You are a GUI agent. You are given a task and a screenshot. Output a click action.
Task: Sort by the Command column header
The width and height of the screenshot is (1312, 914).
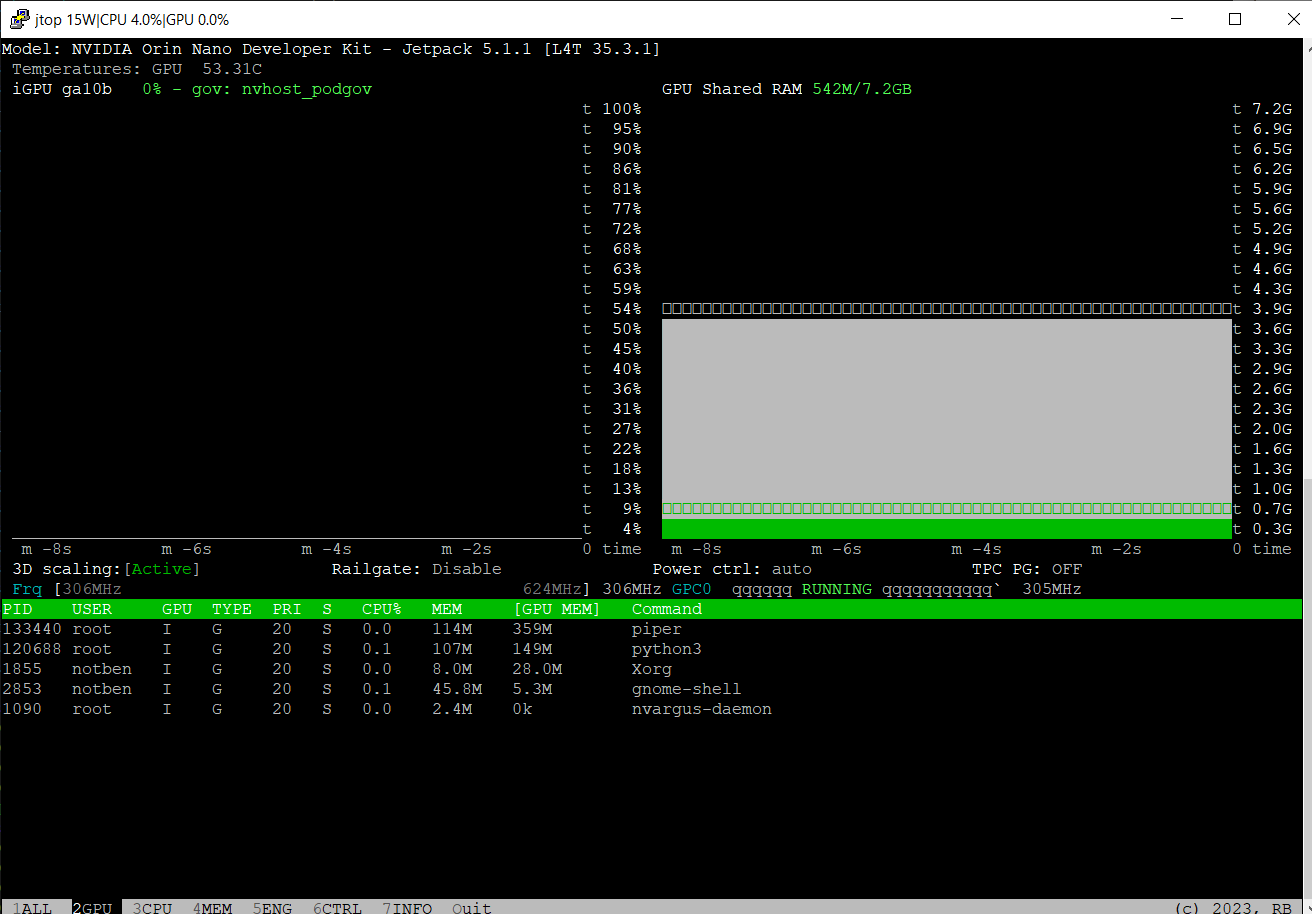(667, 609)
